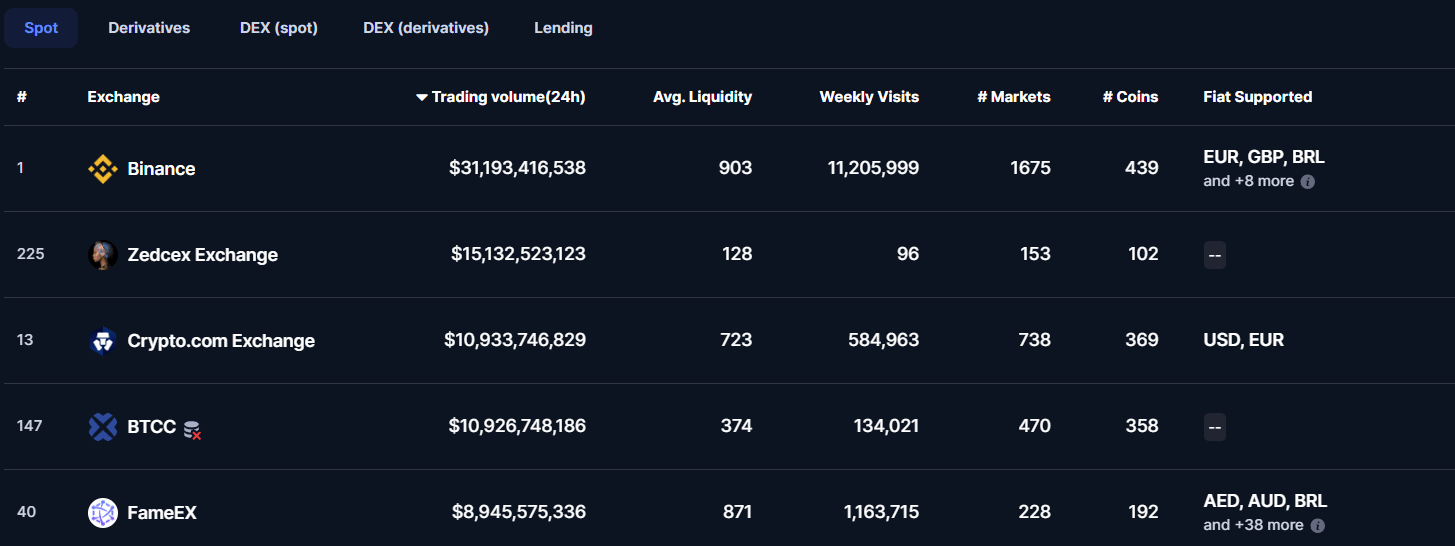The image size is (1455, 546).
Task: Click Binance volume $31,193,416,538
Action: tap(517, 168)
